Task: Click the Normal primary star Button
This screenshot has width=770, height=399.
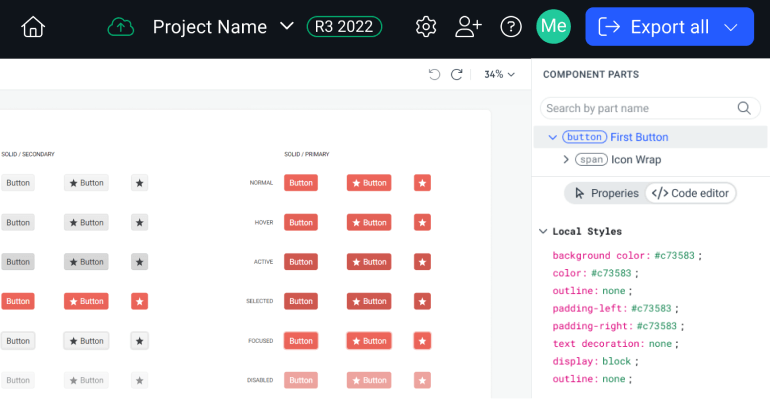Action: click(x=369, y=183)
